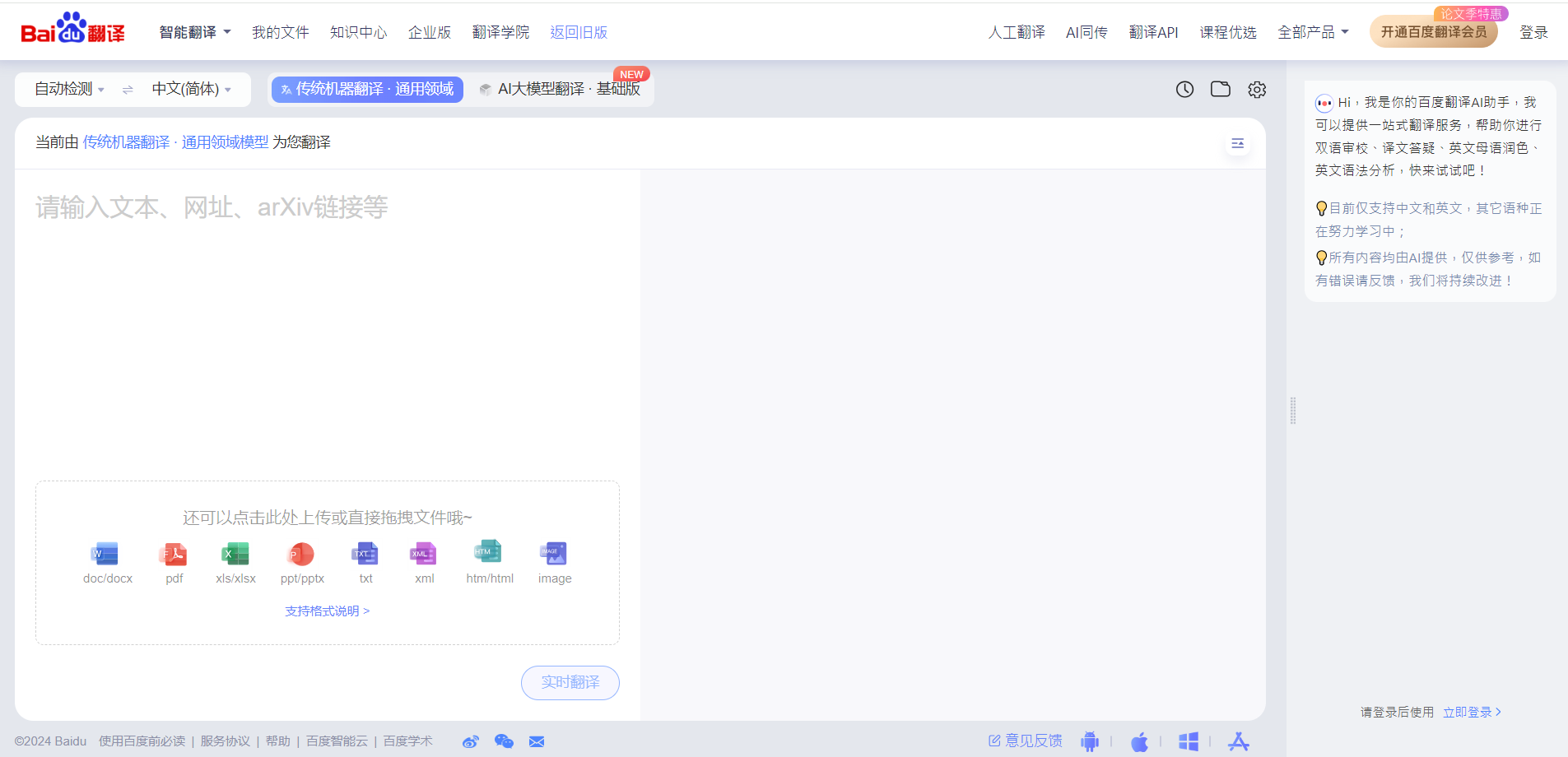Screen dimensions: 1568x757
Task: Click the 传统机器翻译 · 通用领域模型 link
Action: (x=175, y=142)
